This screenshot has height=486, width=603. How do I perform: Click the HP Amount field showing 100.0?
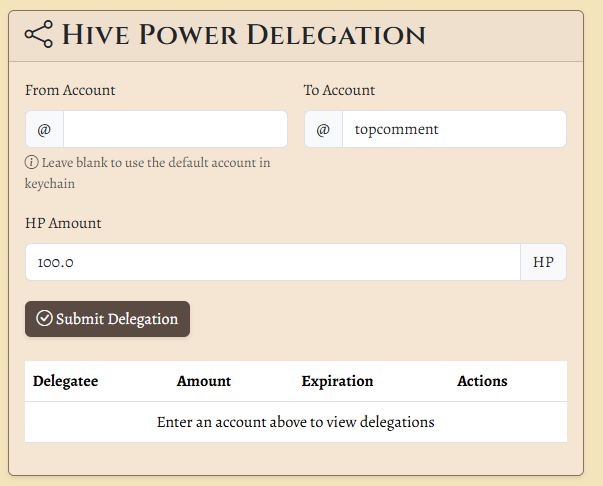pos(273,262)
